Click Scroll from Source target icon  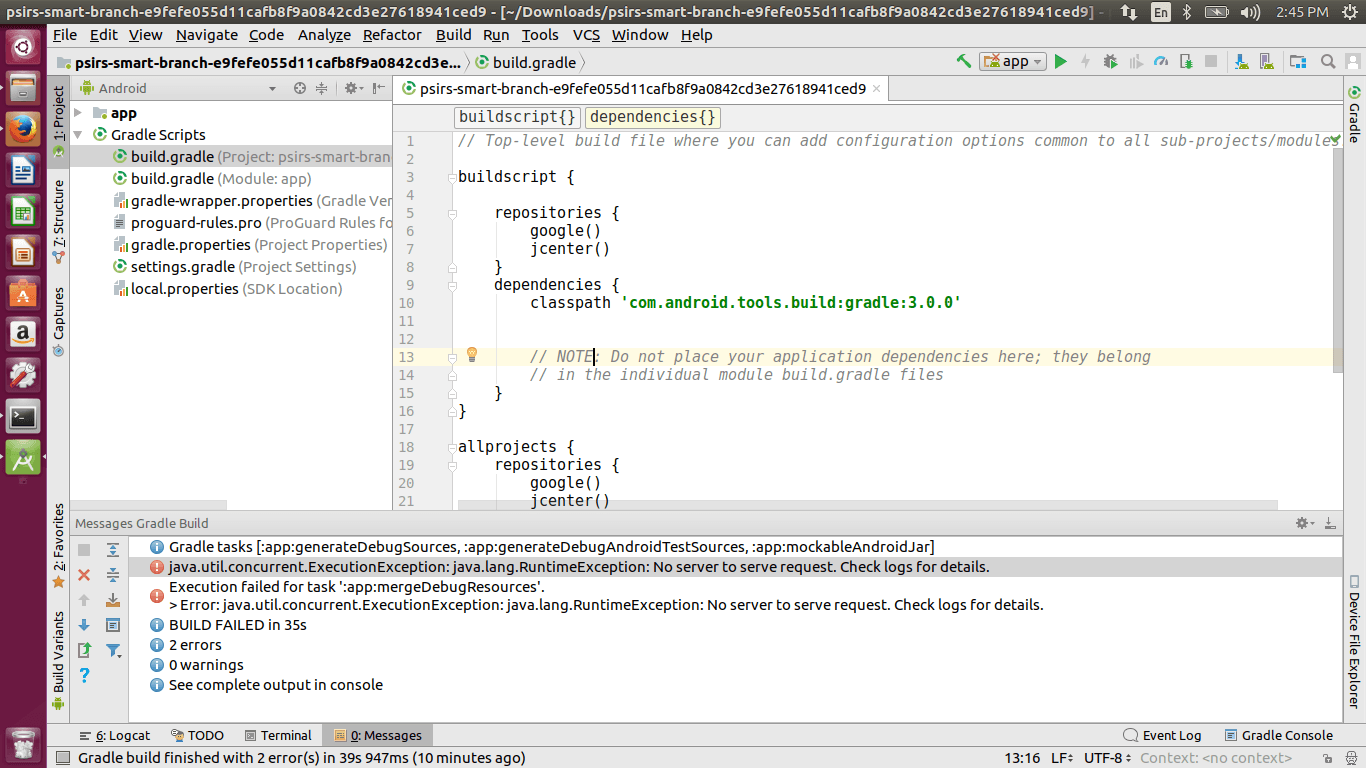pos(299,88)
